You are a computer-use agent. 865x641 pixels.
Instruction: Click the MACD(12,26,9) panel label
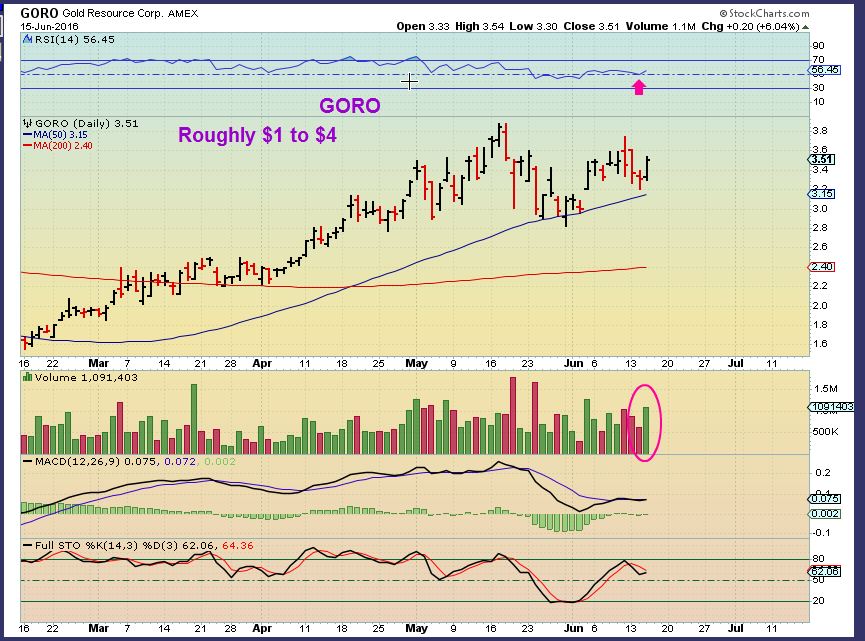(77, 461)
